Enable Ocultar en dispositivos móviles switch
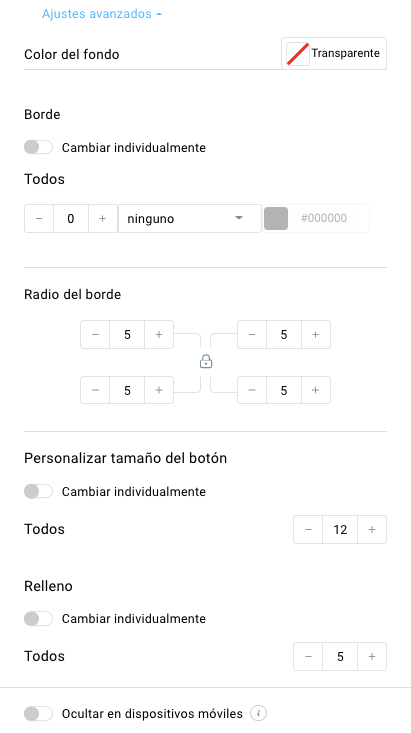Screen dimensions: 411x733 (38, 714)
